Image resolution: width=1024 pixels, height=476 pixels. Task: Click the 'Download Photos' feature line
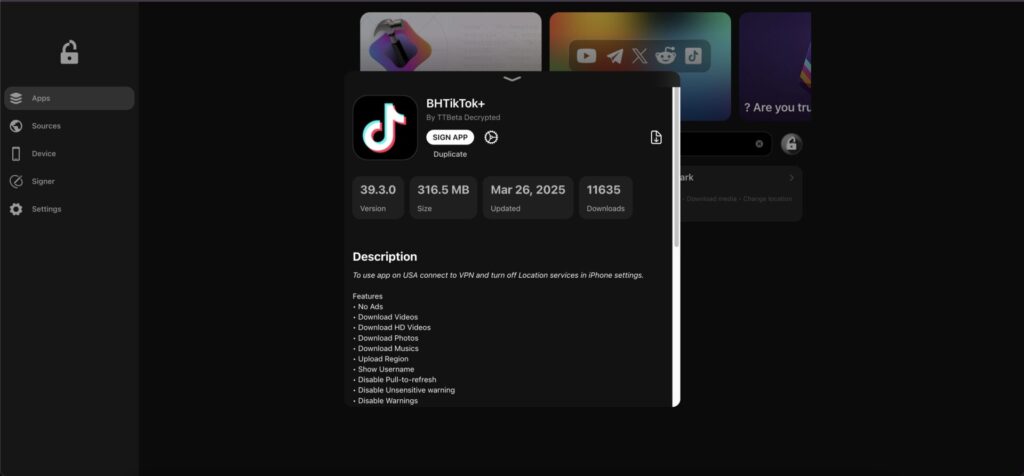click(x=385, y=338)
